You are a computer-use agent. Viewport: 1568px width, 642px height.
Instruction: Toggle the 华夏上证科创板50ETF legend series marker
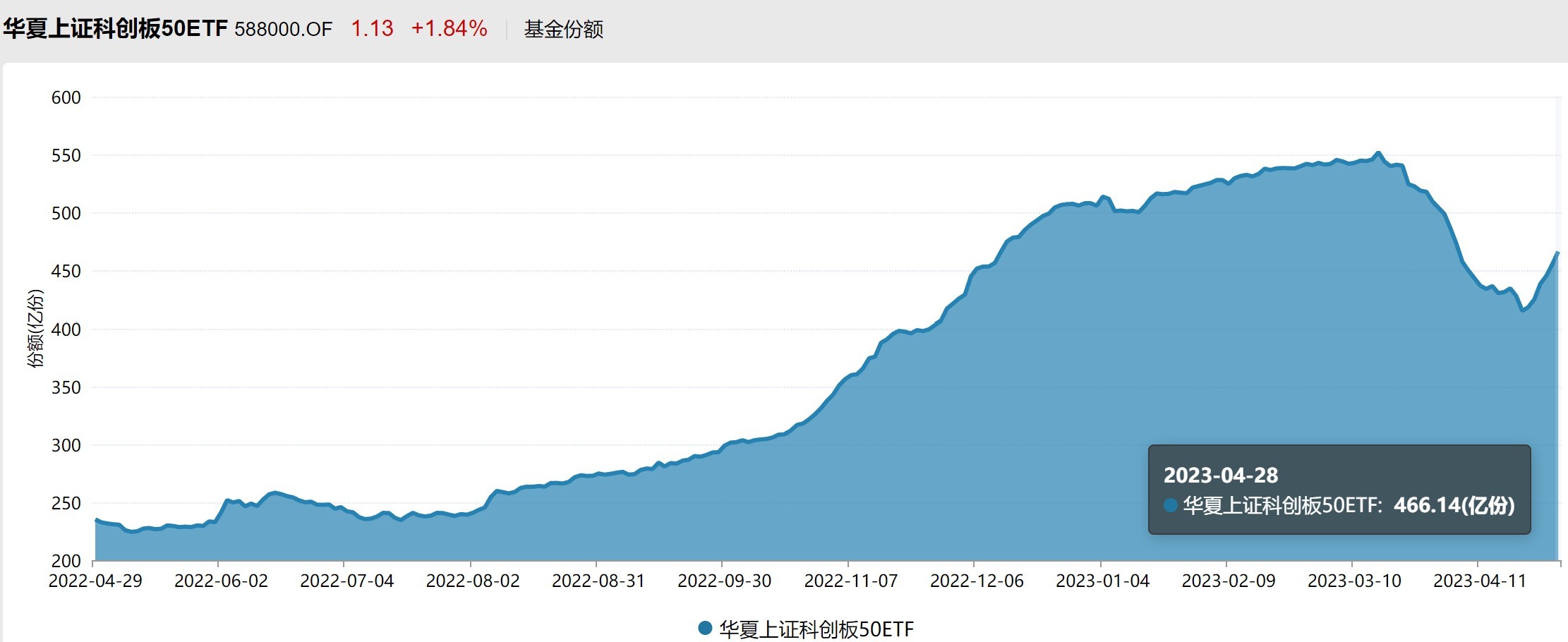(704, 628)
